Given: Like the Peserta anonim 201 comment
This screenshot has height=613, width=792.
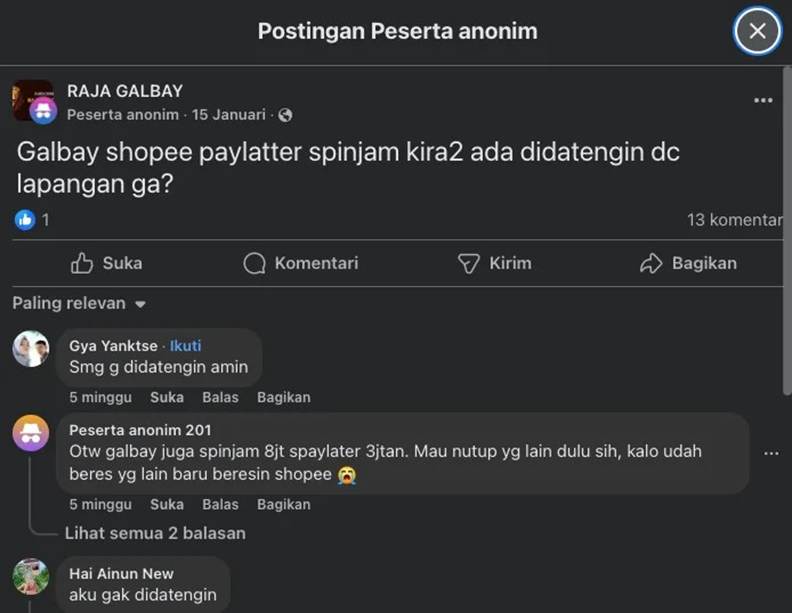Looking at the screenshot, I should [166, 504].
